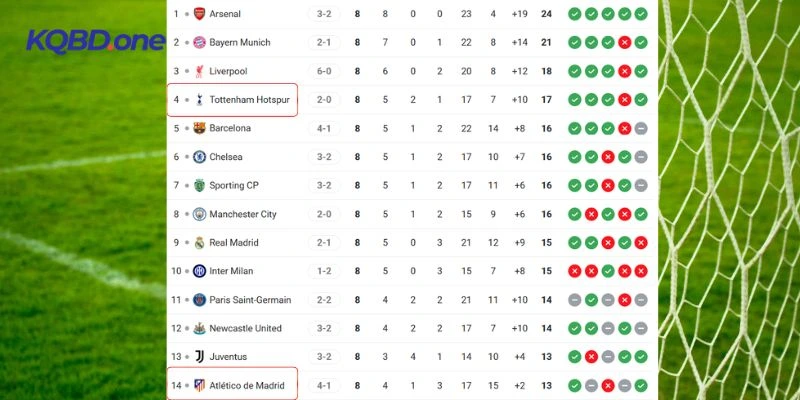Viewport: 800px width, 400px height.
Task: Click the Barcelona club crest
Action: click(x=199, y=128)
